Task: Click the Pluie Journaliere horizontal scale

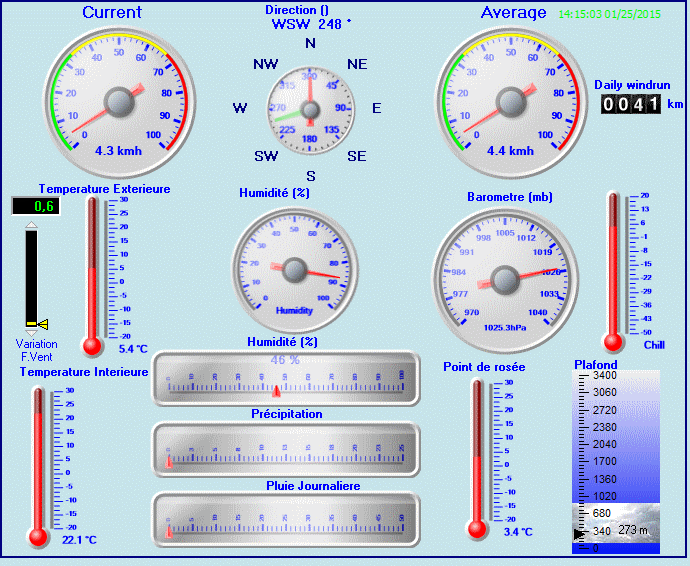Action: point(285,520)
